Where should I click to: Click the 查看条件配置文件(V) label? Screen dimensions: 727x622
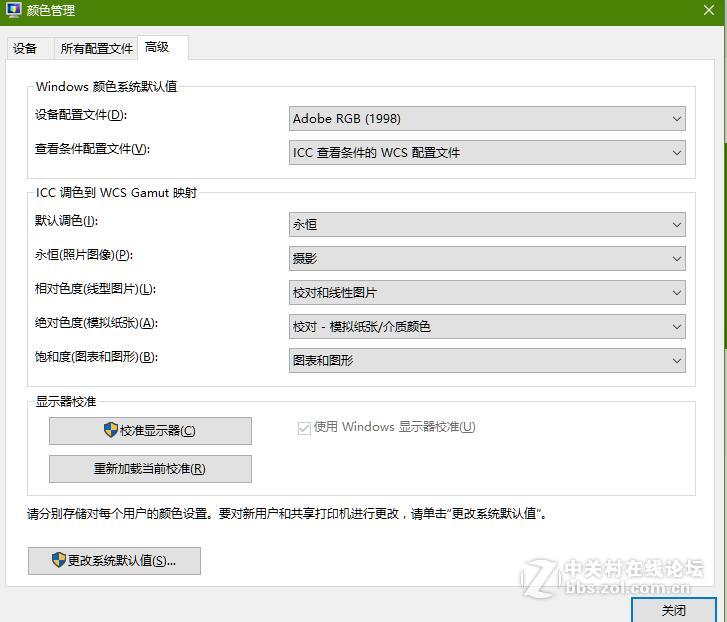pyautogui.click(x=92, y=149)
